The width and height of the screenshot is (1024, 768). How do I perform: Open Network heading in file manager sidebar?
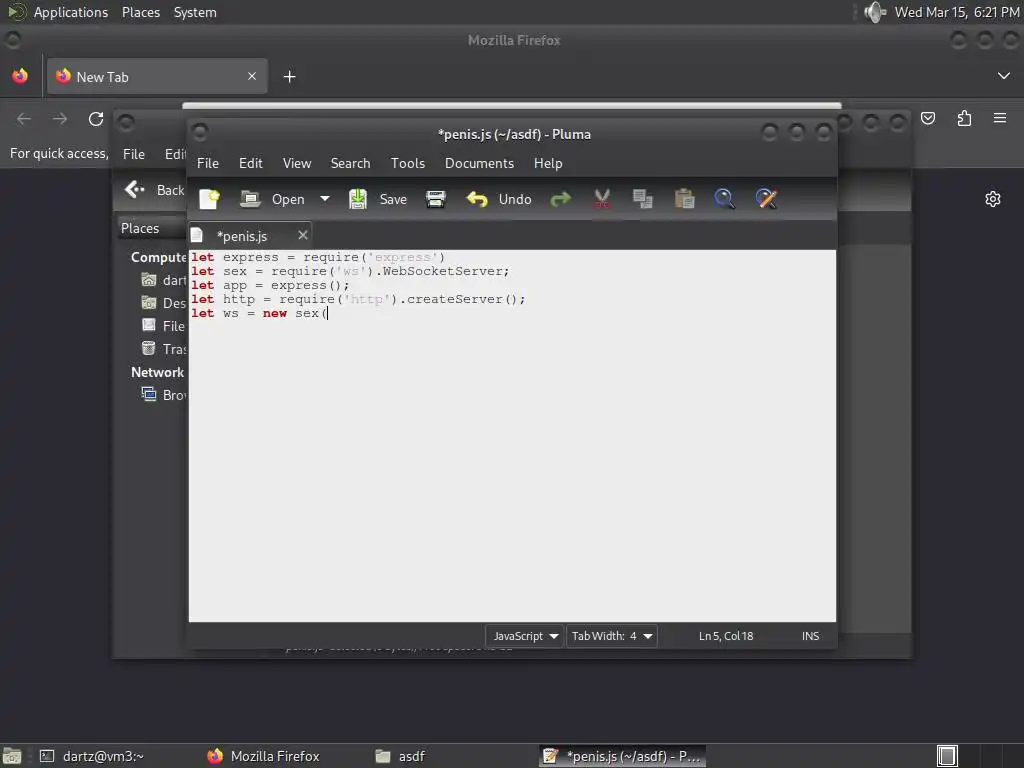(157, 372)
